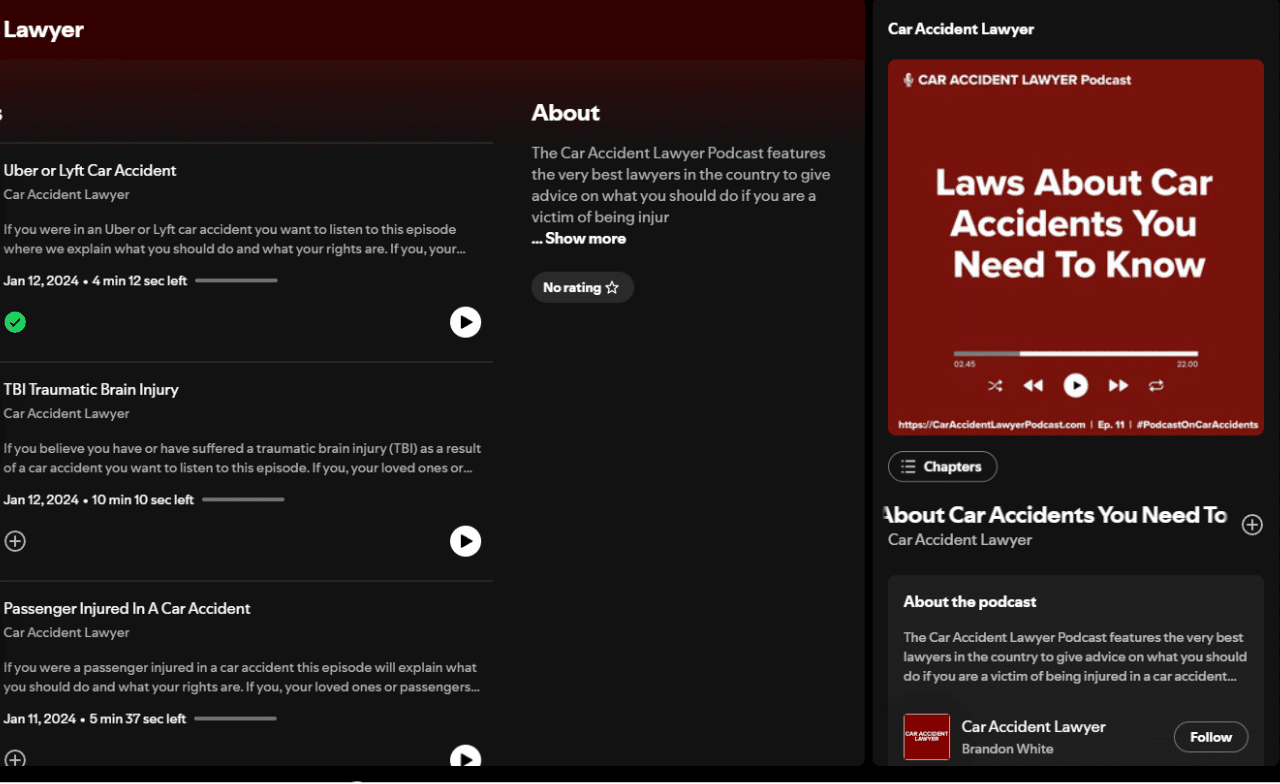1280x784 pixels.
Task: Click Car Accident Lawyer under TBI episode title
Action: point(67,414)
